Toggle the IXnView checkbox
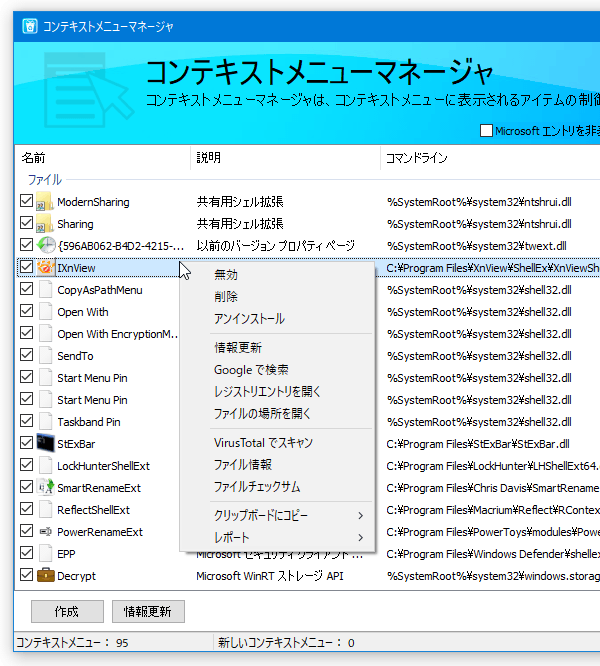Image resolution: width=600 pixels, height=666 pixels. click(26, 267)
